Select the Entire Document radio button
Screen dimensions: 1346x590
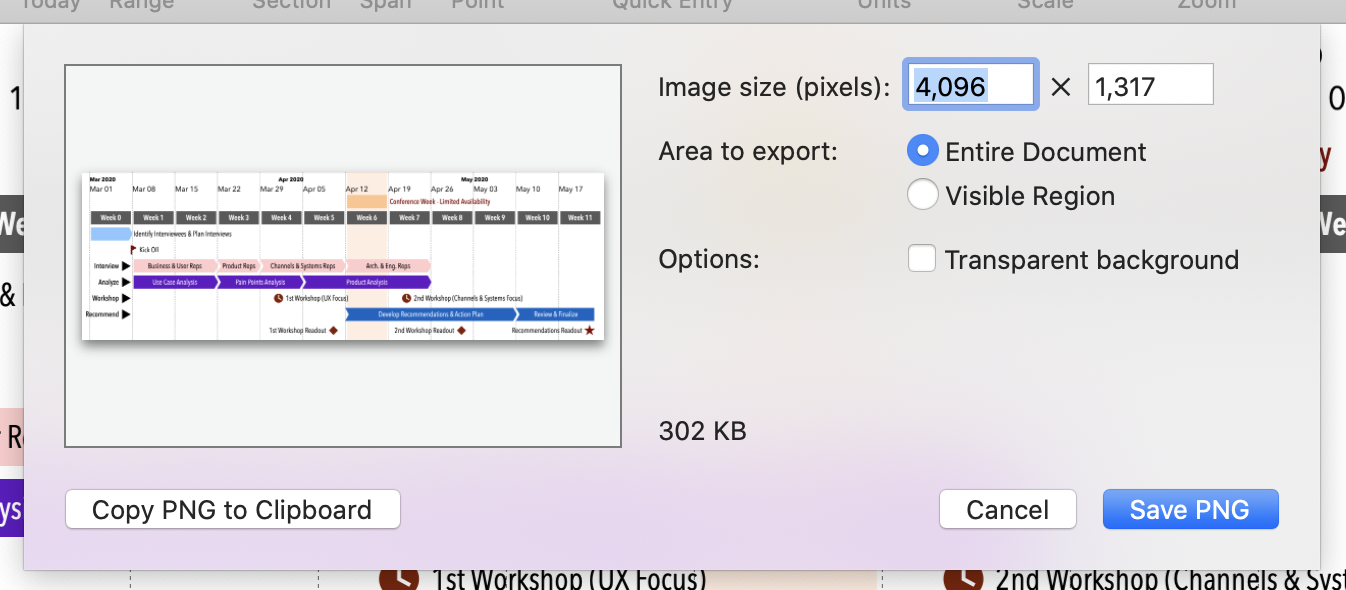(x=923, y=152)
